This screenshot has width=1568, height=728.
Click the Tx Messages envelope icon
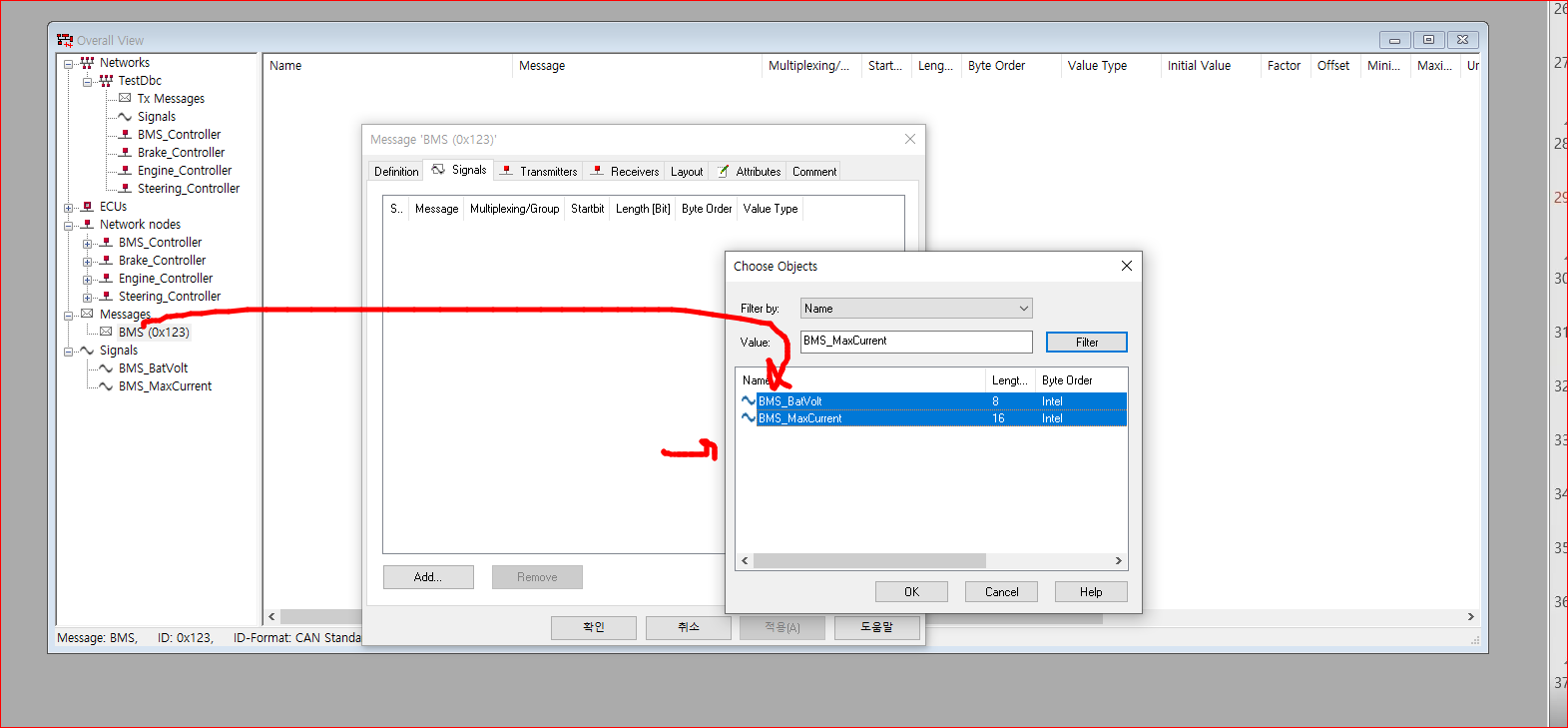[x=125, y=98]
